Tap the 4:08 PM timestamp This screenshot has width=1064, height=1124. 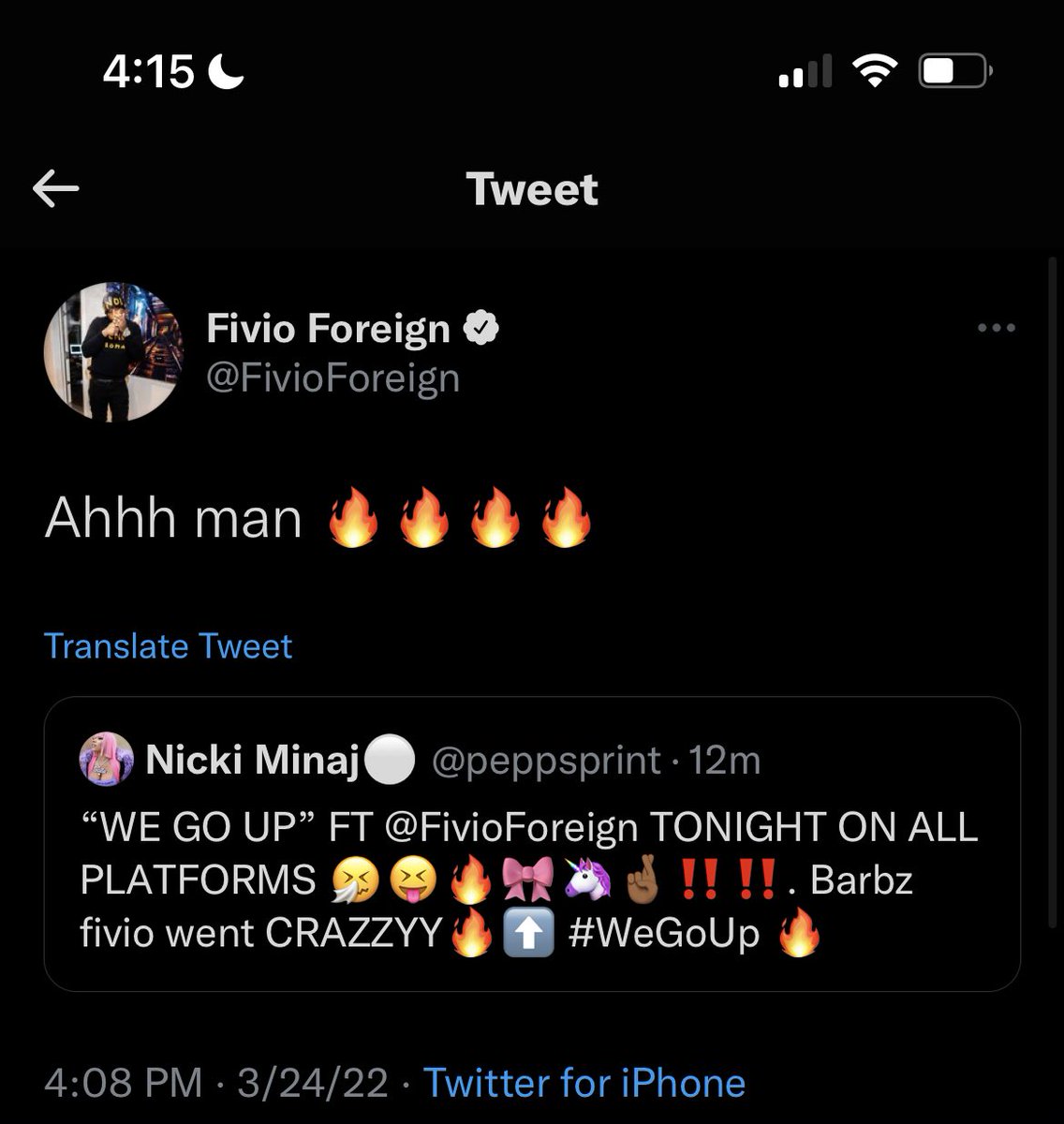pyautogui.click(x=124, y=1083)
